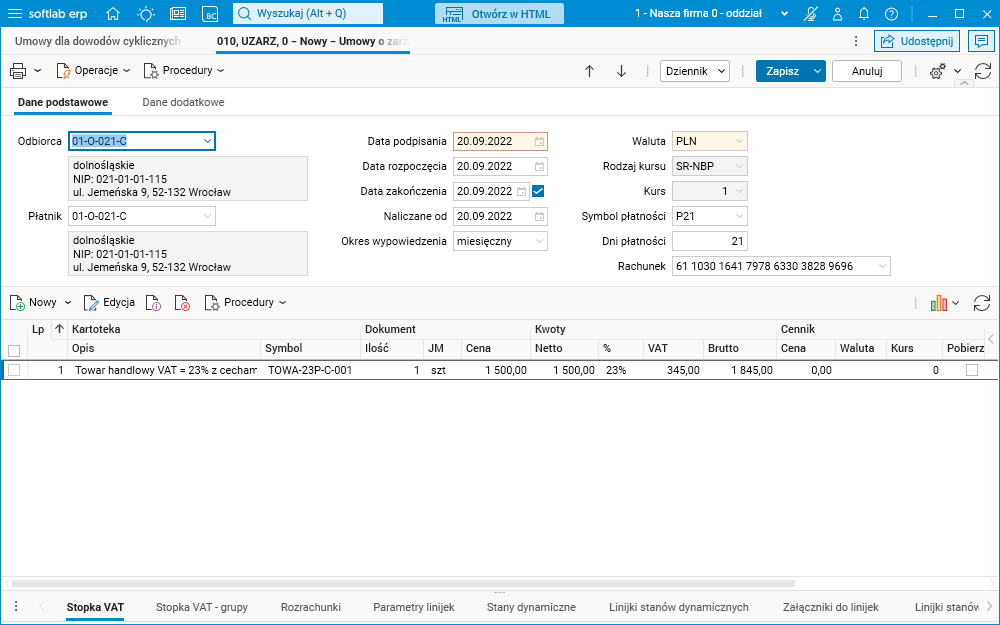Viewport: 1000px width, 625px height.
Task: Open the Parametry linijek tab
Action: click(x=414, y=607)
